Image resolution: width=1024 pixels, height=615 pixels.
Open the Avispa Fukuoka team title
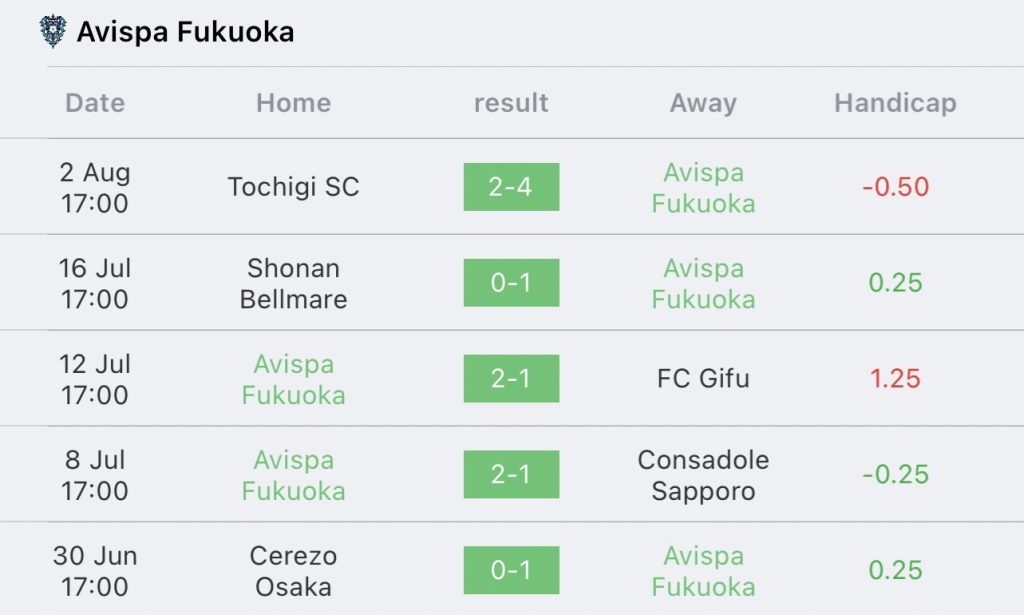click(185, 32)
